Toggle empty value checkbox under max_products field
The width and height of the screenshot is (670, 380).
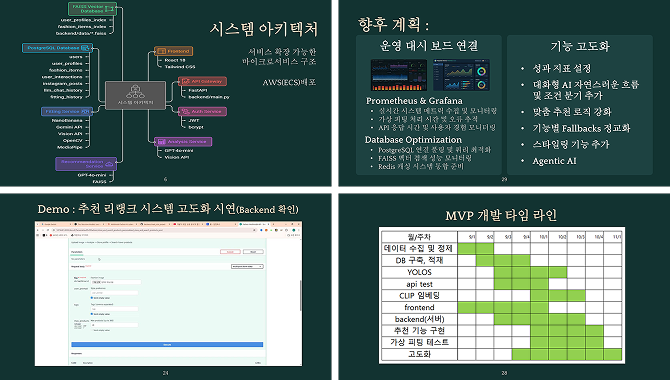(92, 330)
